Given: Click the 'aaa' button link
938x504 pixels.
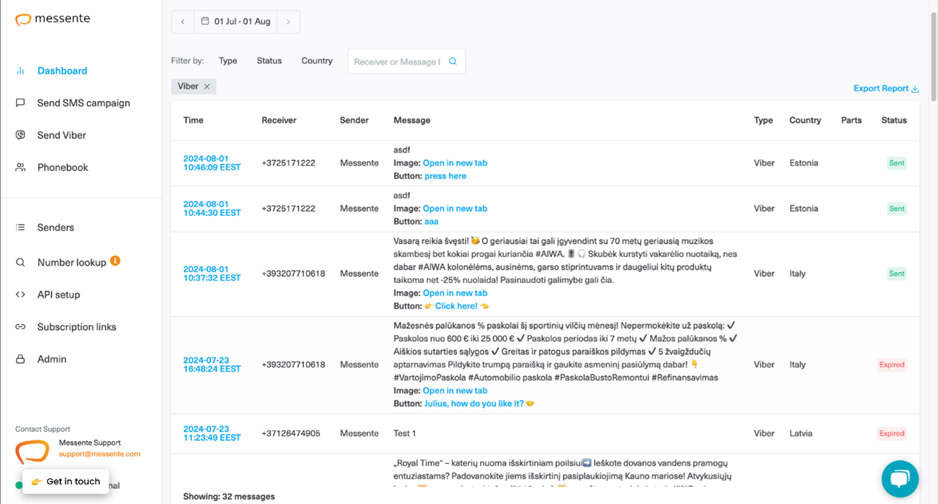Looking at the screenshot, I should point(431,221).
